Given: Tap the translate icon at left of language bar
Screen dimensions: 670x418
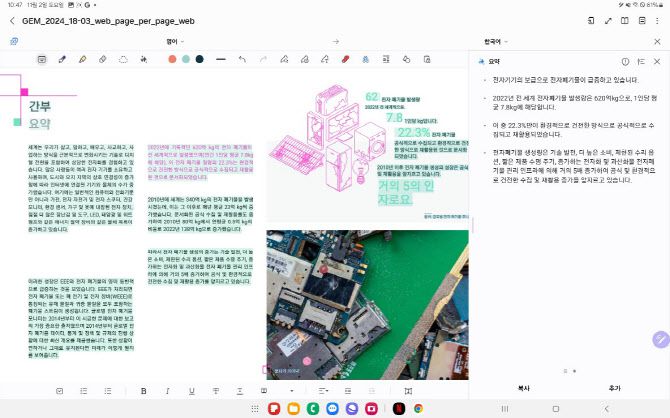Looking at the screenshot, I should (x=14, y=41).
